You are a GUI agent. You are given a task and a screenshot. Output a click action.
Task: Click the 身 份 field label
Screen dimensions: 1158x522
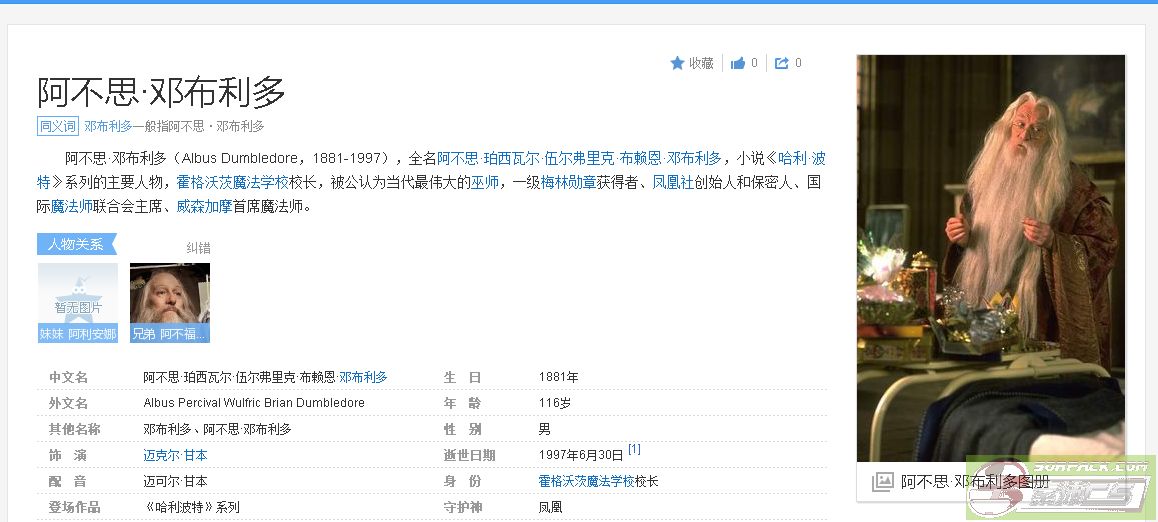(462, 481)
